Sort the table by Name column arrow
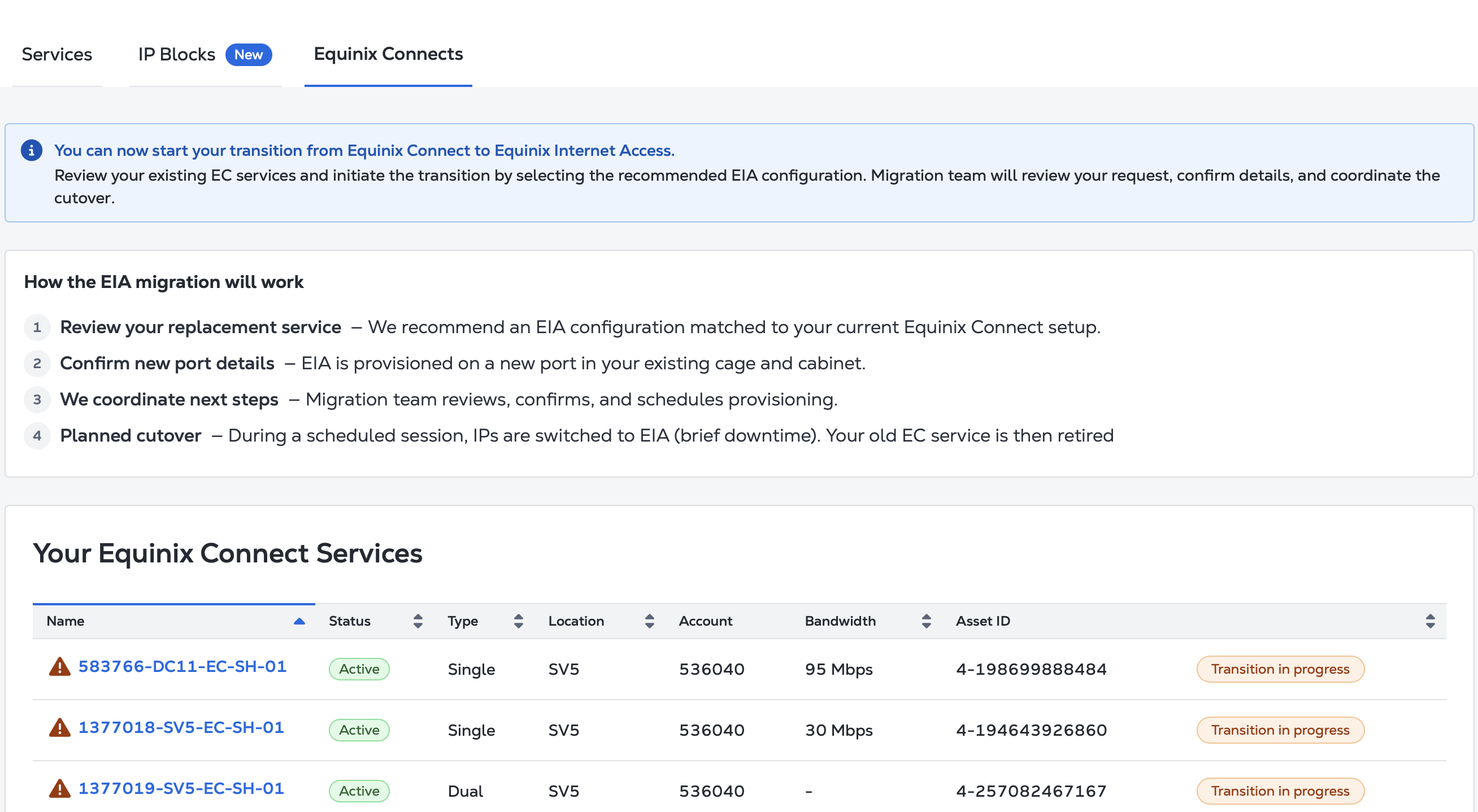 tap(299, 621)
